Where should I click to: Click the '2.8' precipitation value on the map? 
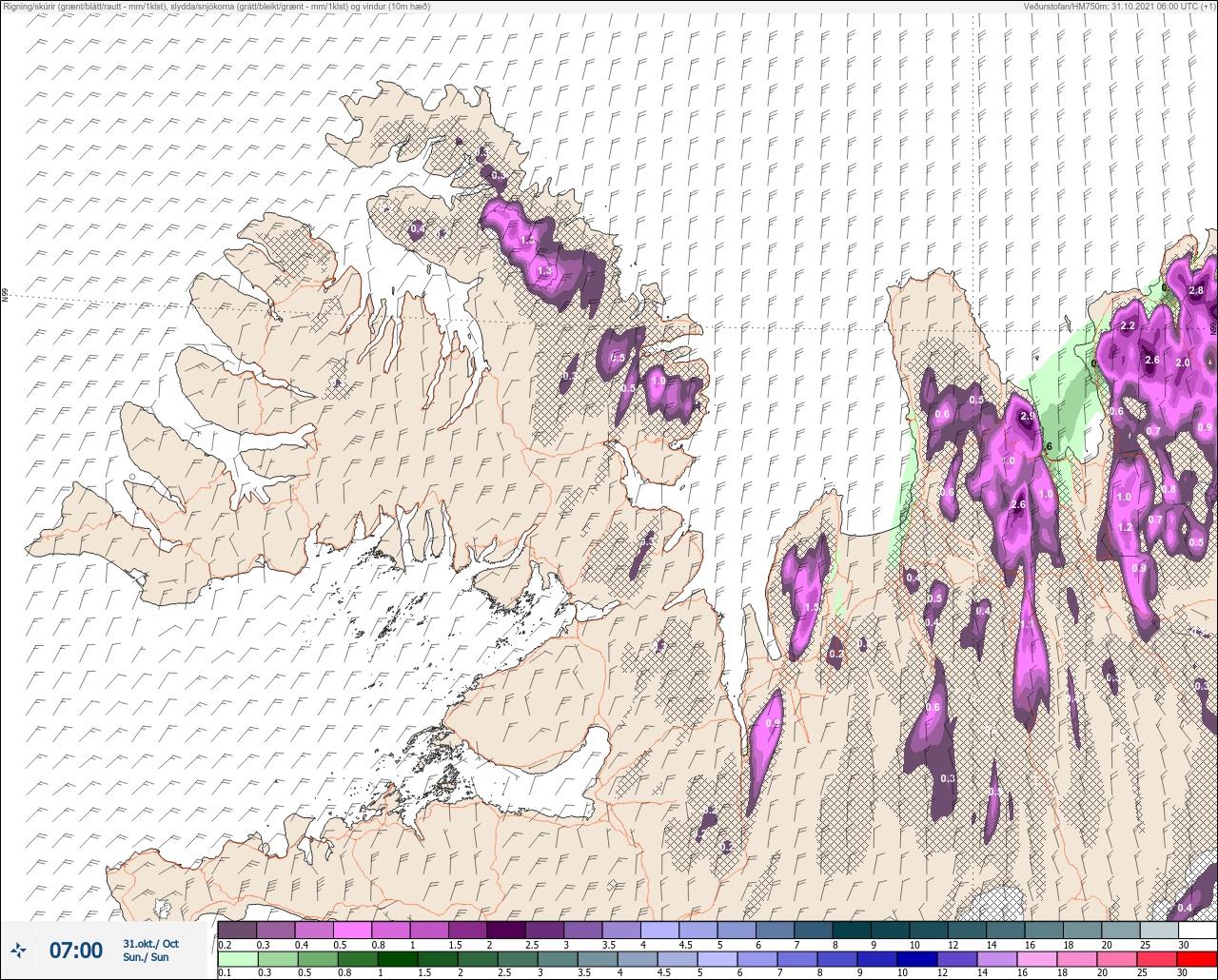click(x=1197, y=290)
